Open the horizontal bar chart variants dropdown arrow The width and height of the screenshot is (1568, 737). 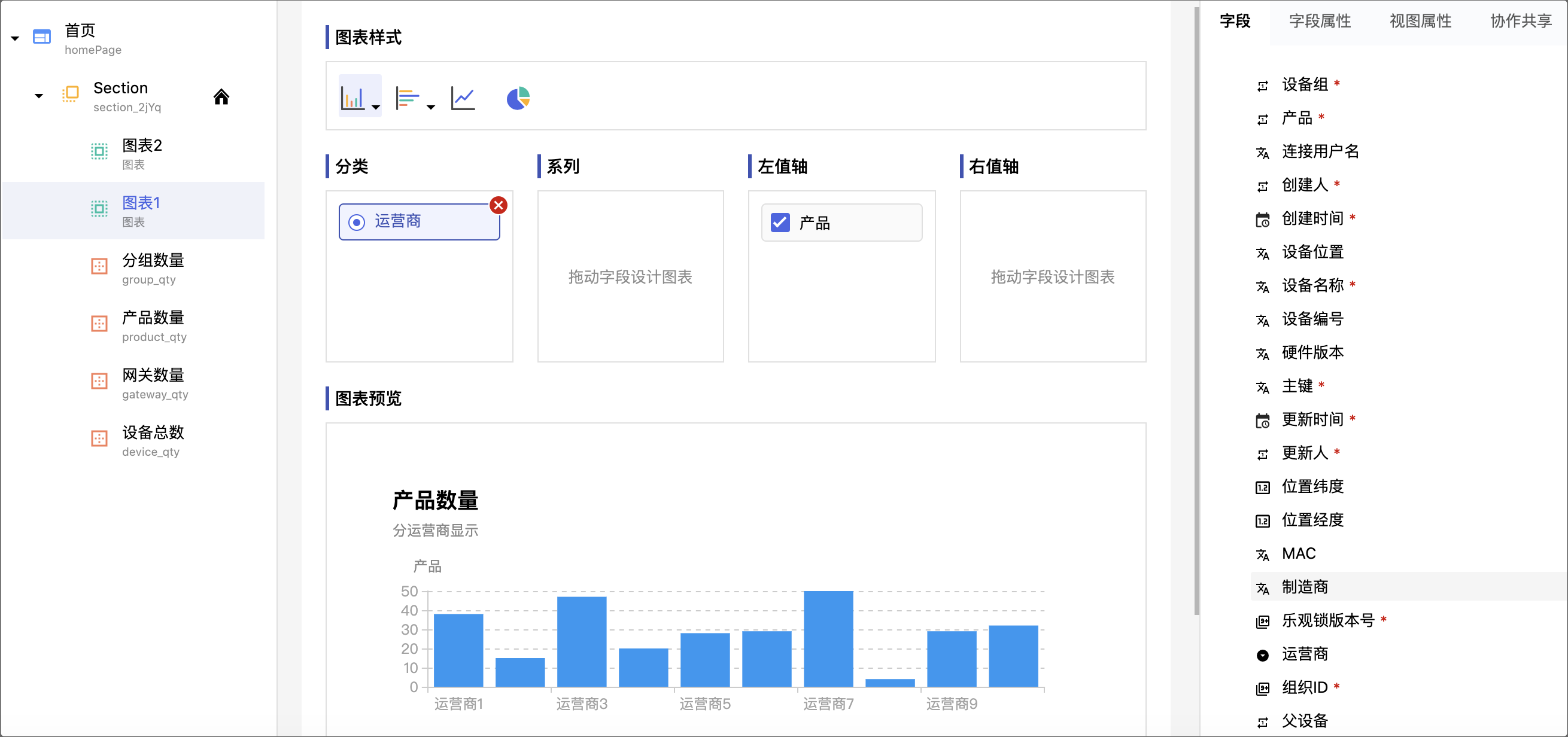[431, 107]
